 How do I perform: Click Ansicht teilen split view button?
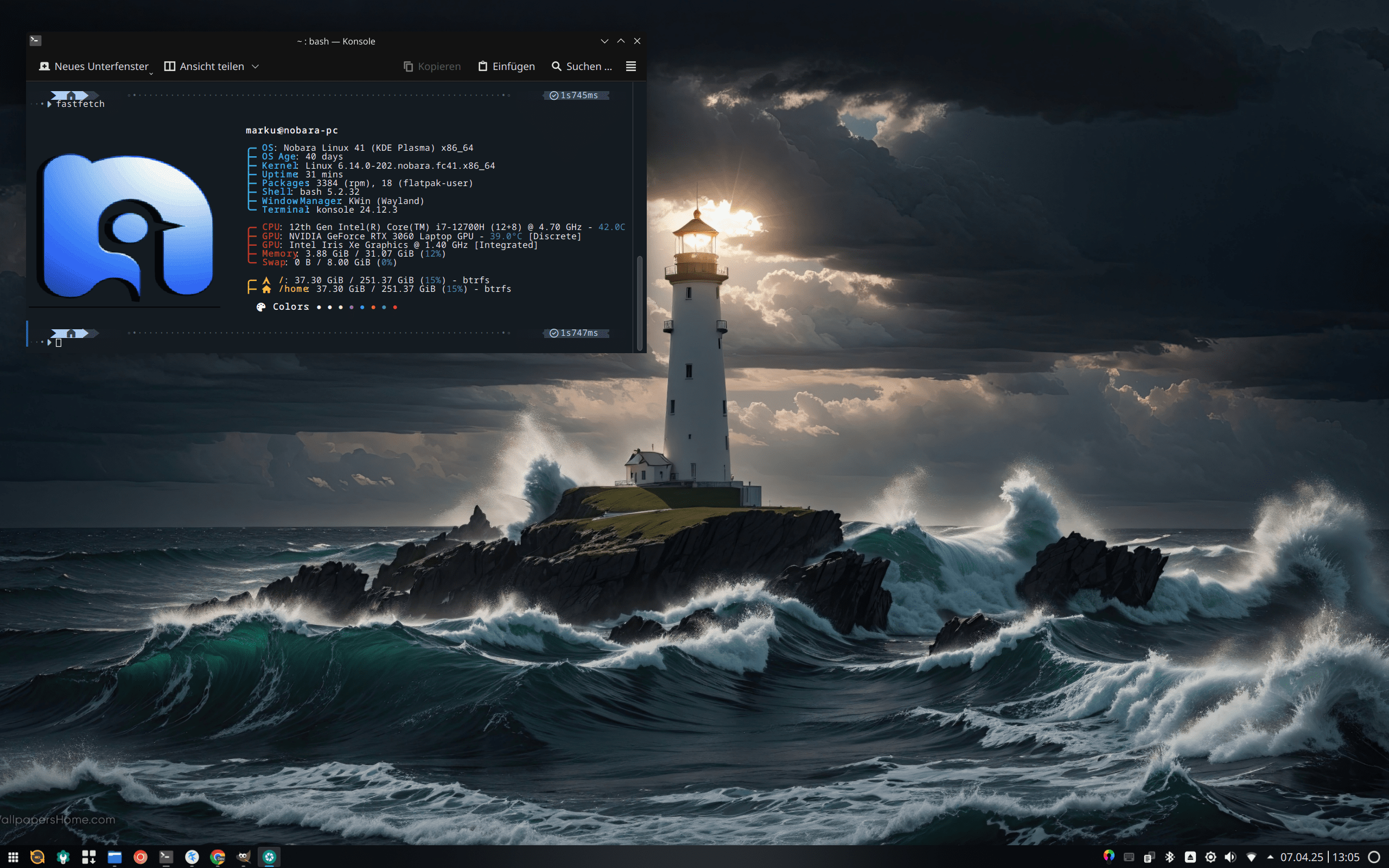(205, 66)
